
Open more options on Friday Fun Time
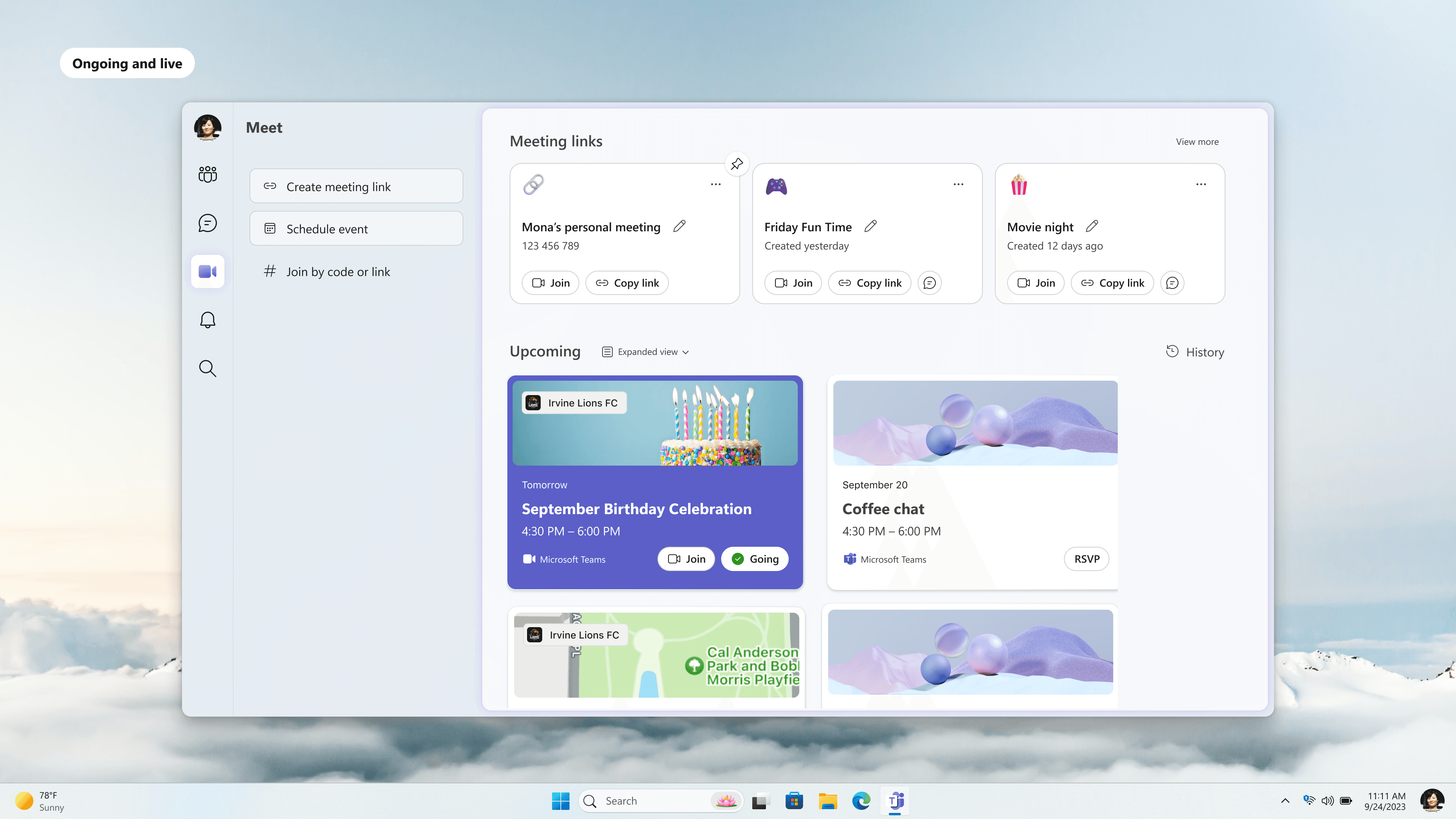pyautogui.click(x=958, y=184)
